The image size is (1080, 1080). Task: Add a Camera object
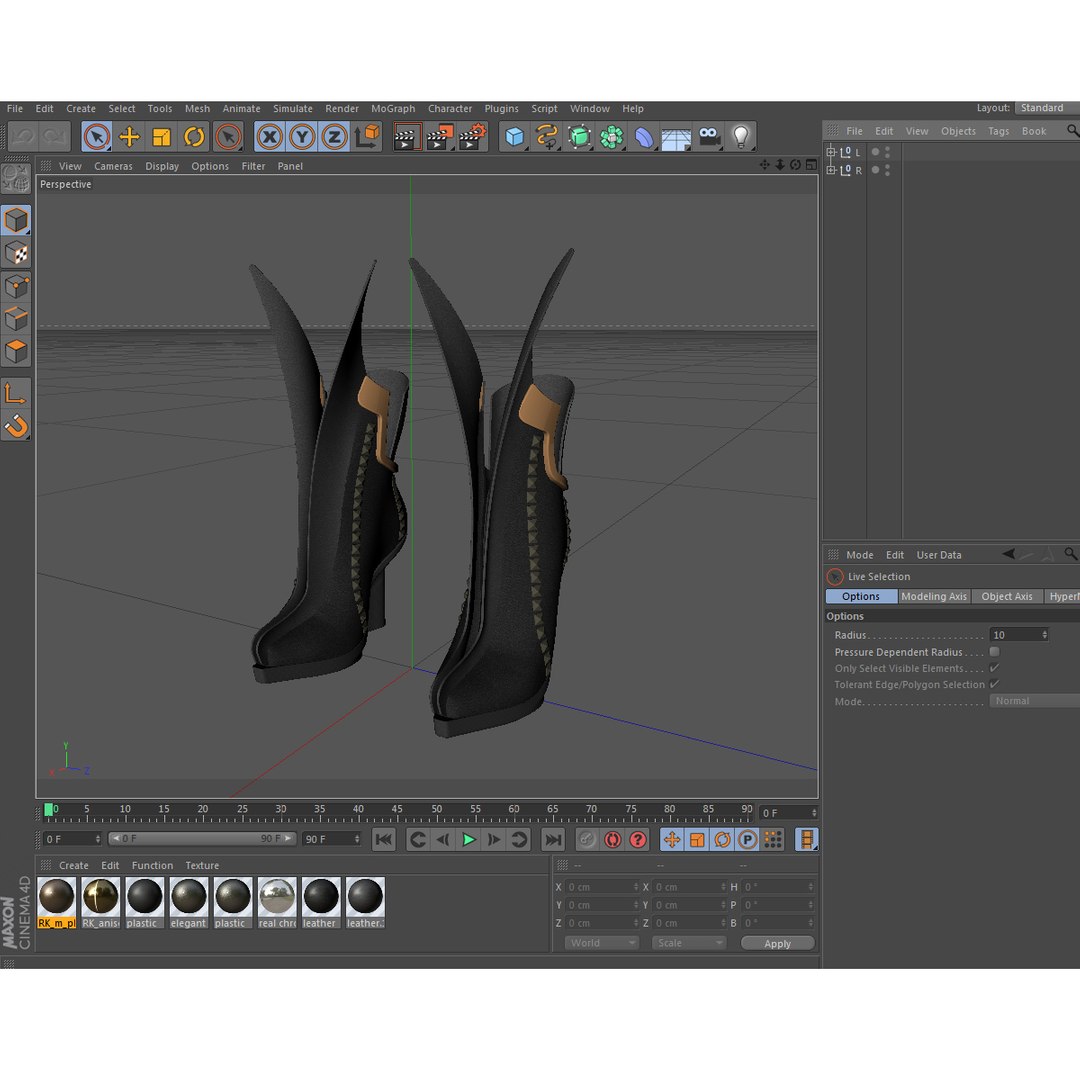point(709,136)
